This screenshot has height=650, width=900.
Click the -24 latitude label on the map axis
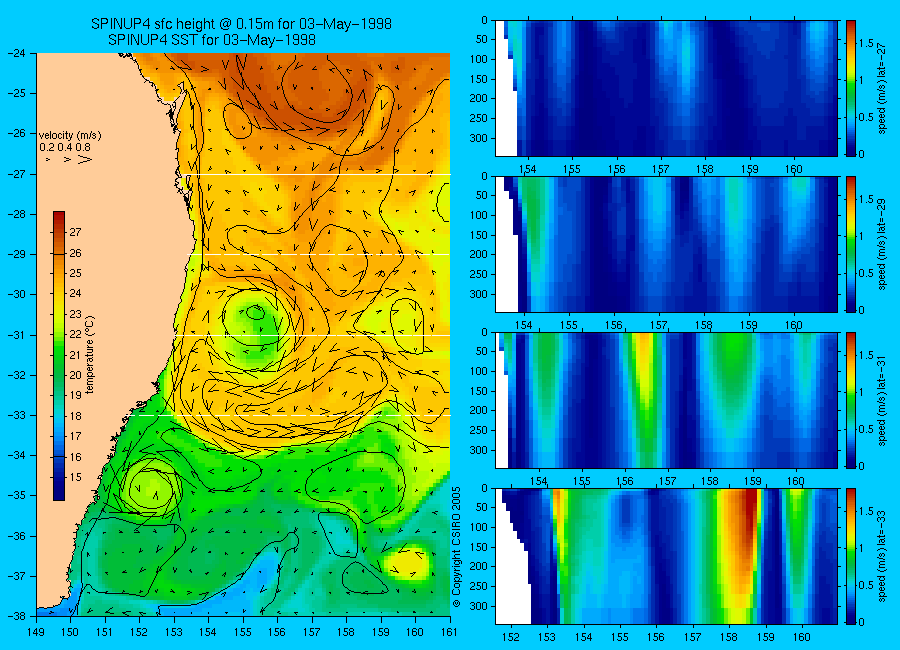[x=16, y=53]
